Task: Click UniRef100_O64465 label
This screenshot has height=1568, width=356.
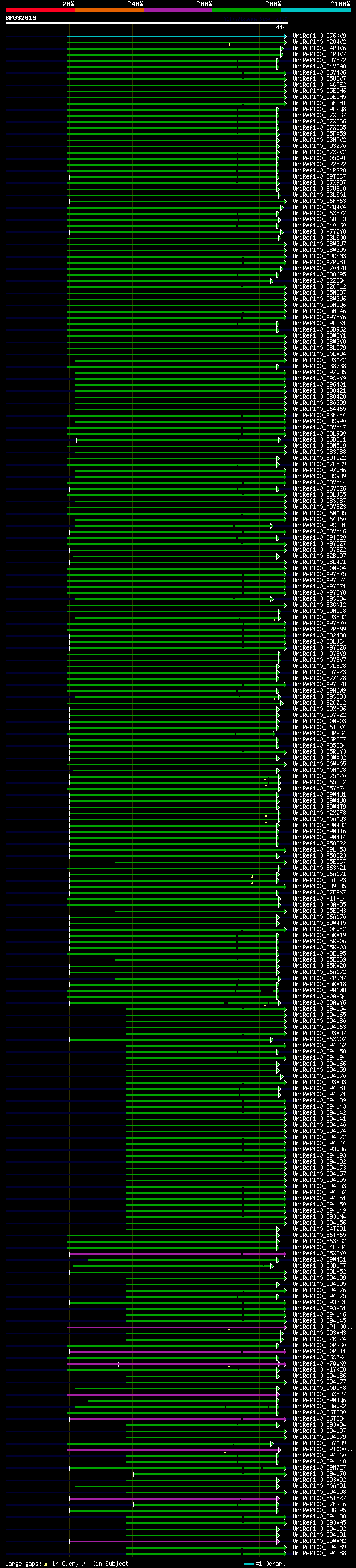Action: click(319, 409)
